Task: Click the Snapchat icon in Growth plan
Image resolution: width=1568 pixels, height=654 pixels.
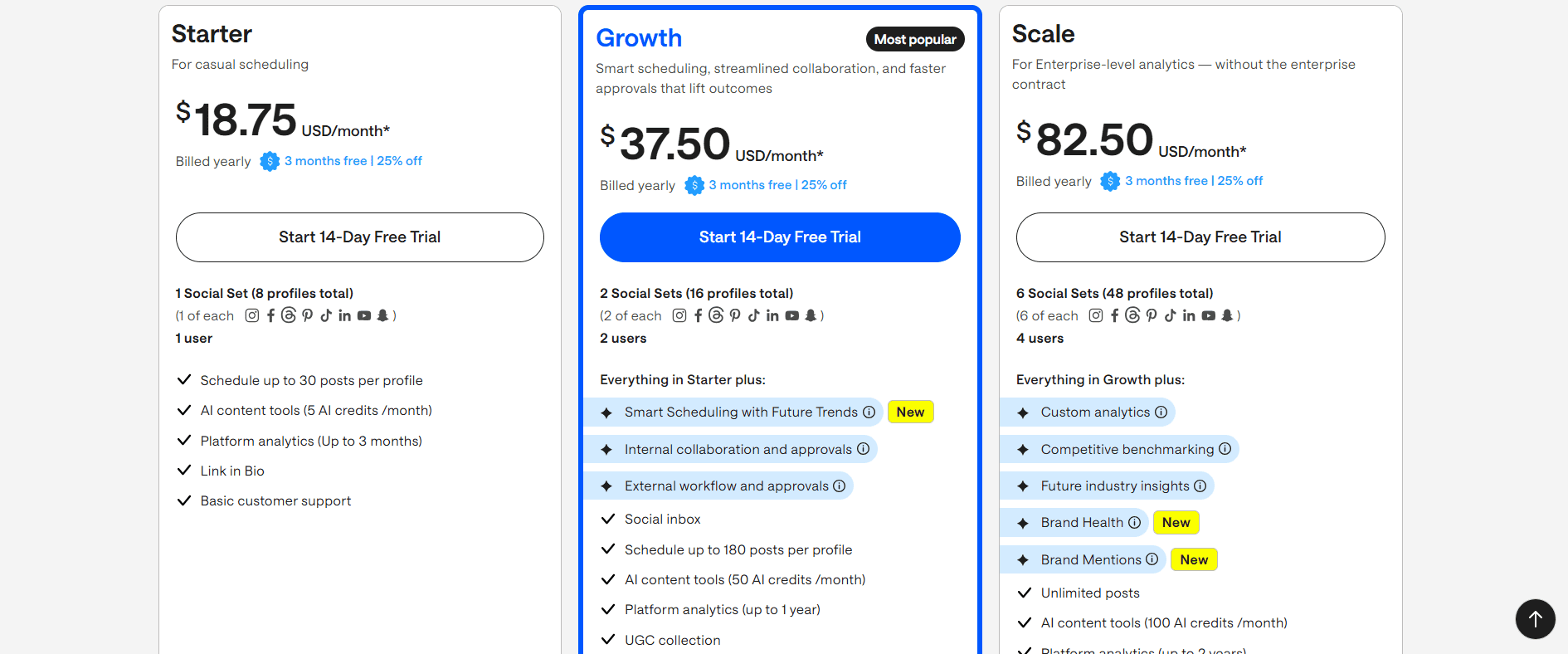Action: (x=811, y=315)
